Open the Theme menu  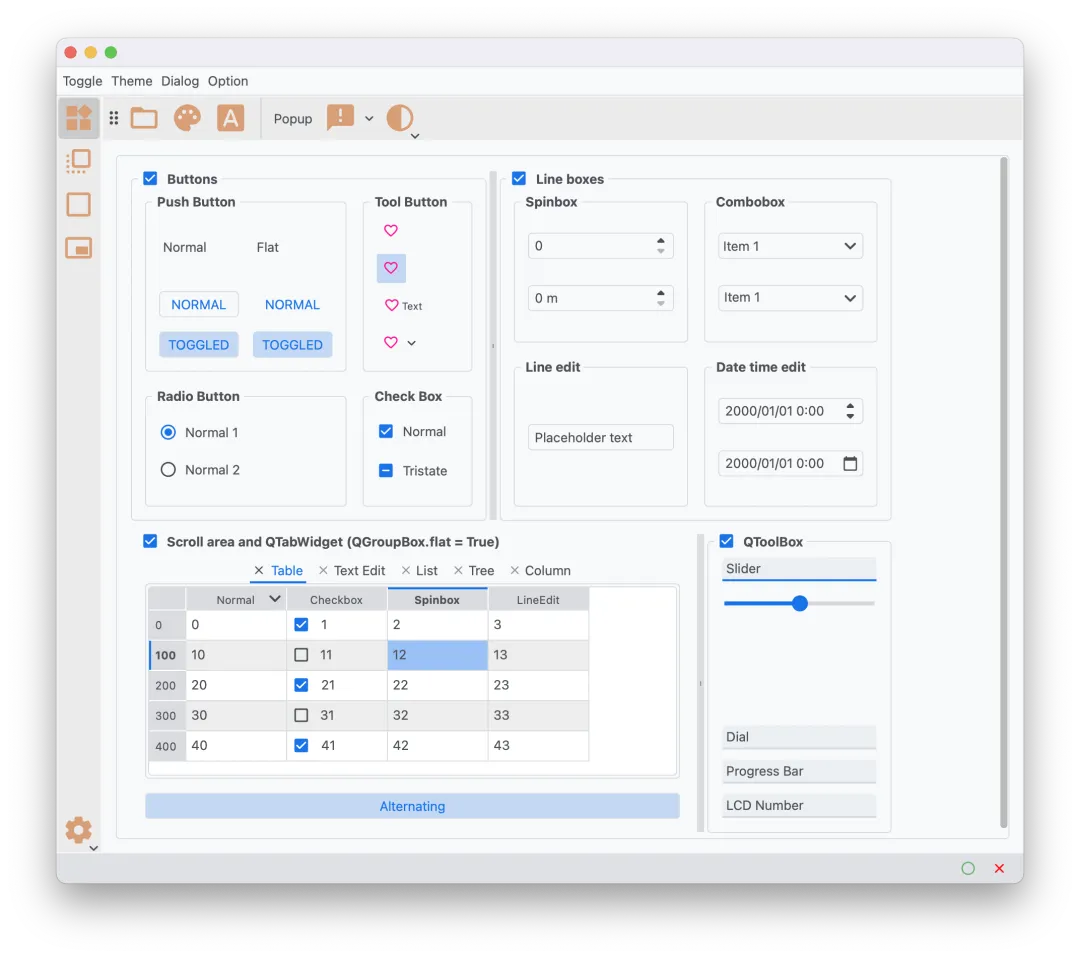point(132,81)
